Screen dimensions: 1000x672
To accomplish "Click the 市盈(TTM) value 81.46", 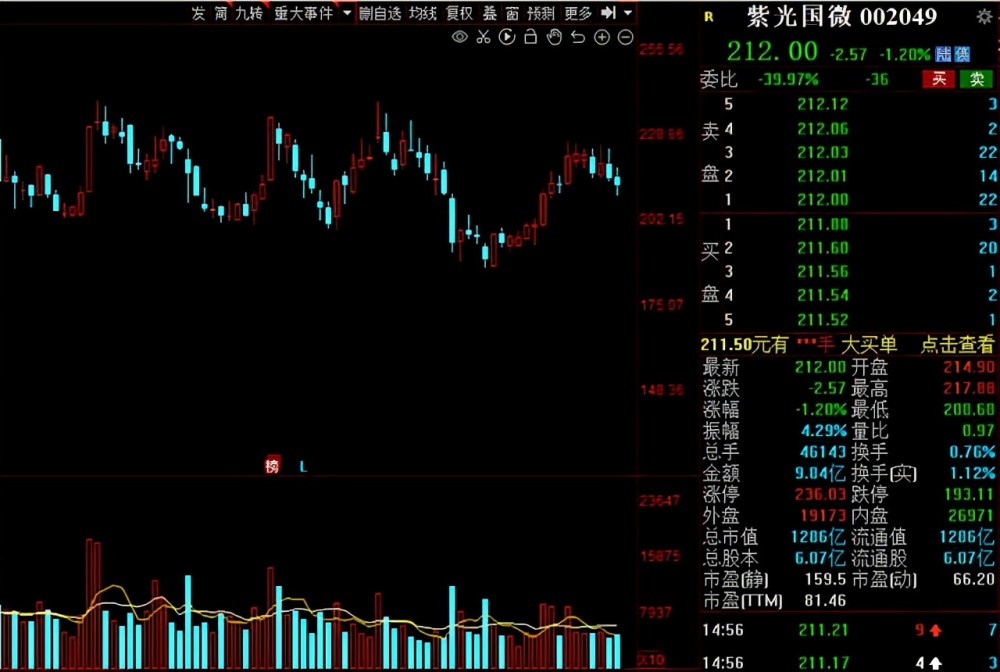I will 825,601.
